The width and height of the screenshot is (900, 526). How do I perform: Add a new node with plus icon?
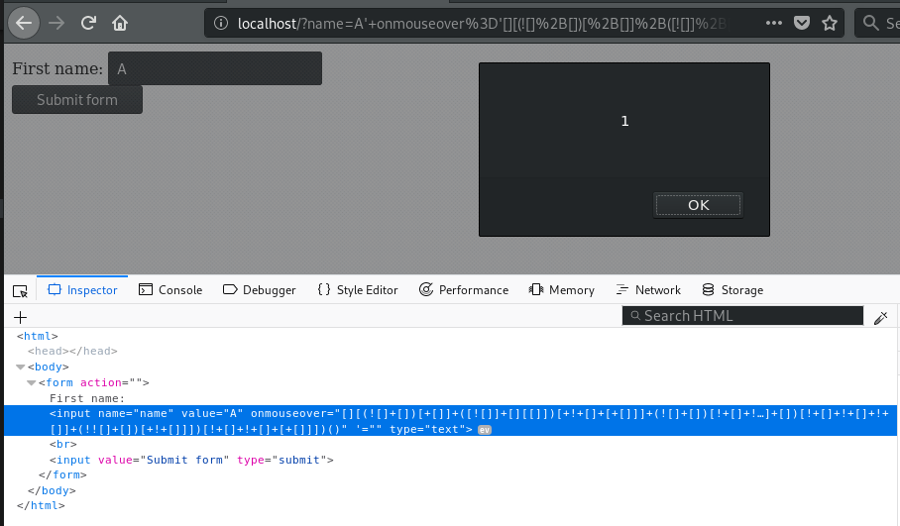pos(20,317)
